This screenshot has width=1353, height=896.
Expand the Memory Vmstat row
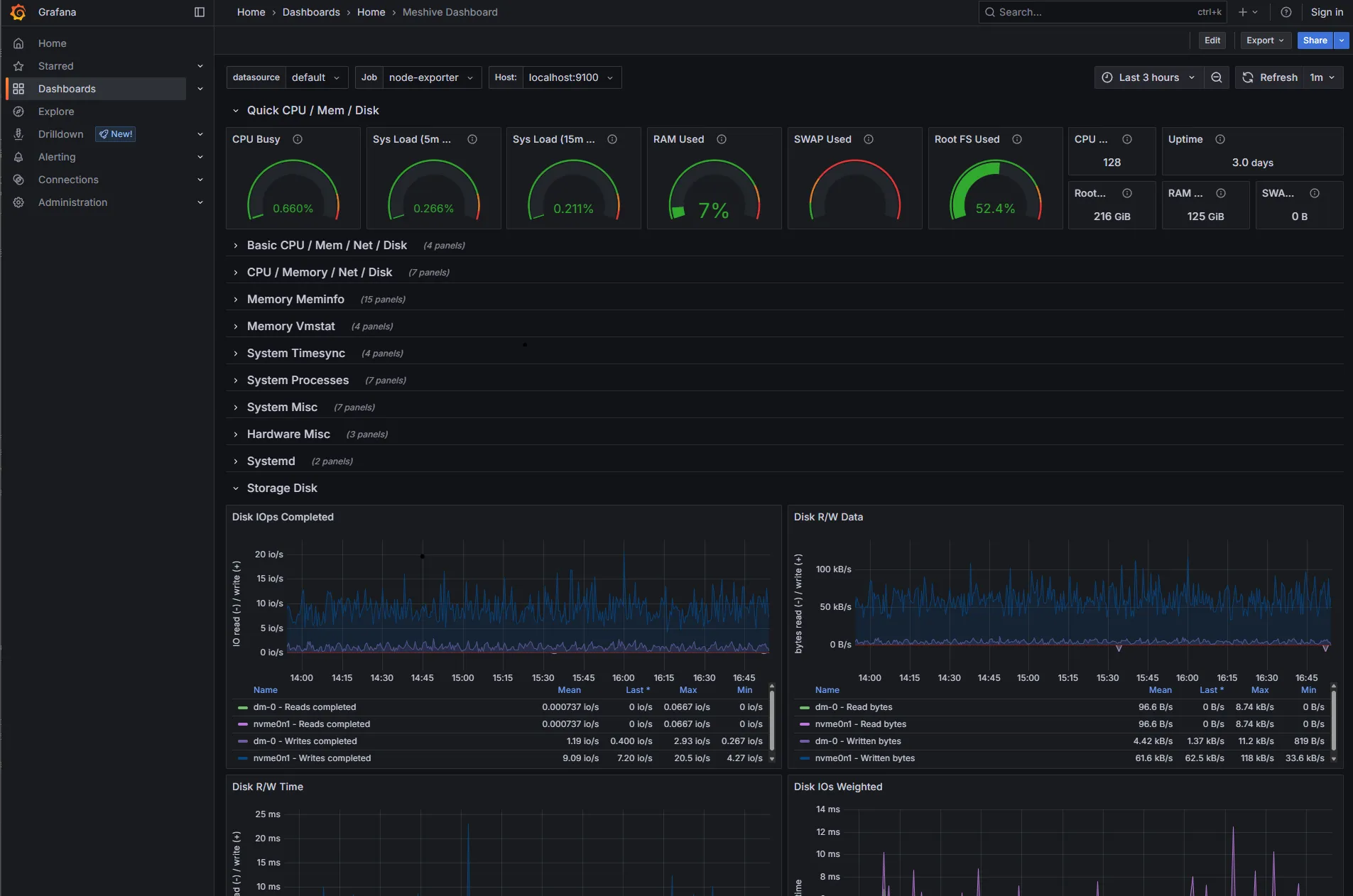(290, 326)
